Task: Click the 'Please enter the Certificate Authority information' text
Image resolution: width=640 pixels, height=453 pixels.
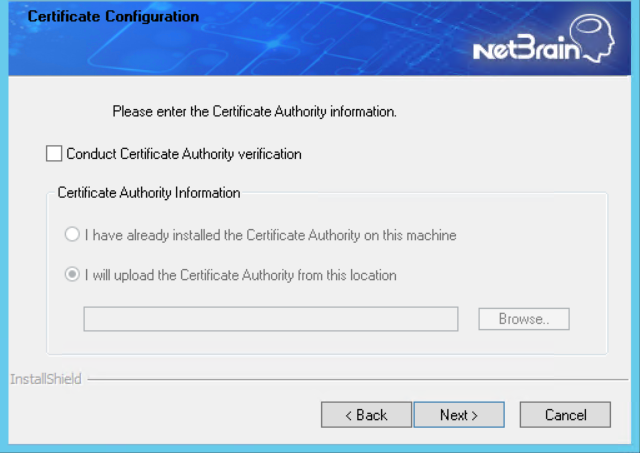Action: point(254,111)
